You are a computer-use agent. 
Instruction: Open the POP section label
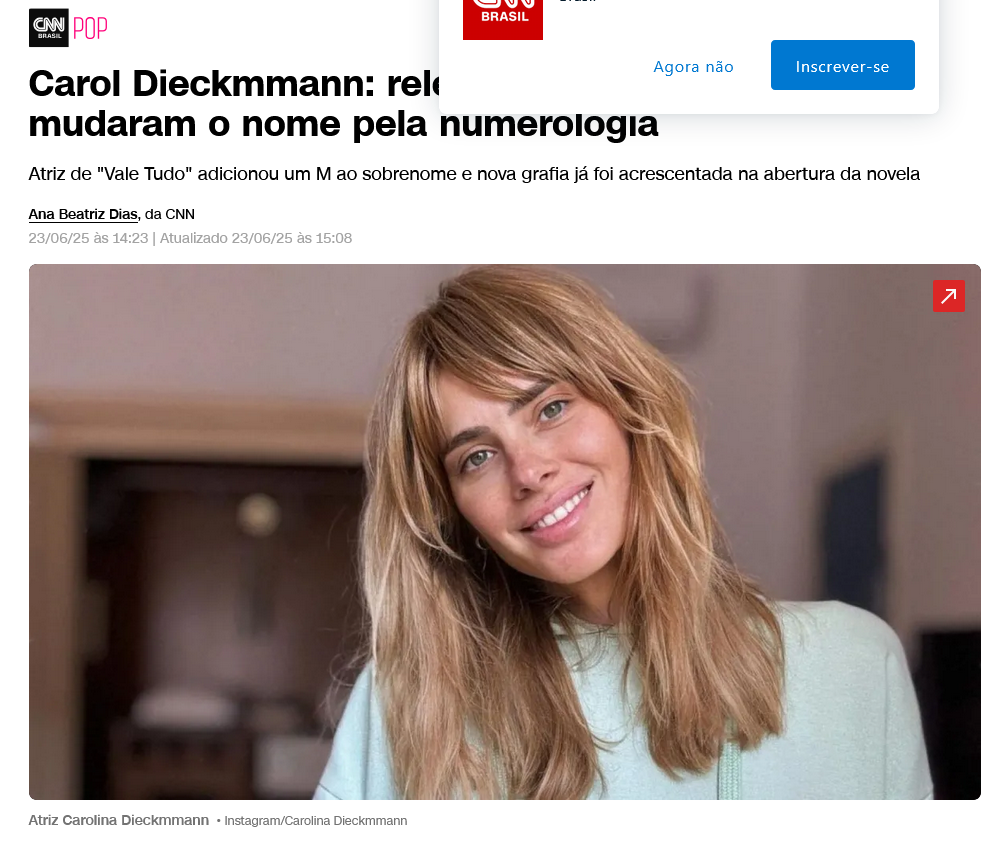tap(90, 29)
